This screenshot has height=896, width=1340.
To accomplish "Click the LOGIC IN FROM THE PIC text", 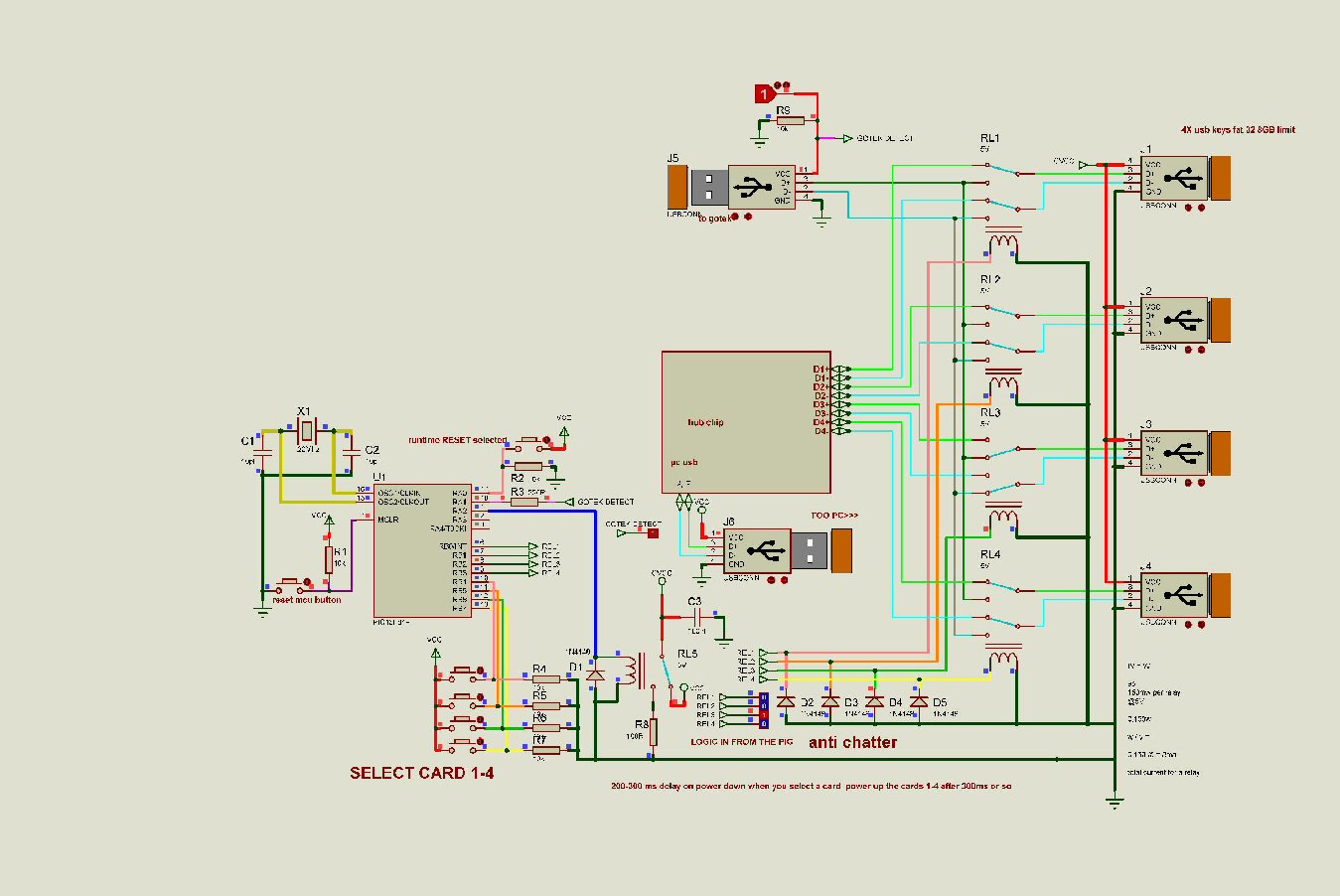I will tap(742, 742).
